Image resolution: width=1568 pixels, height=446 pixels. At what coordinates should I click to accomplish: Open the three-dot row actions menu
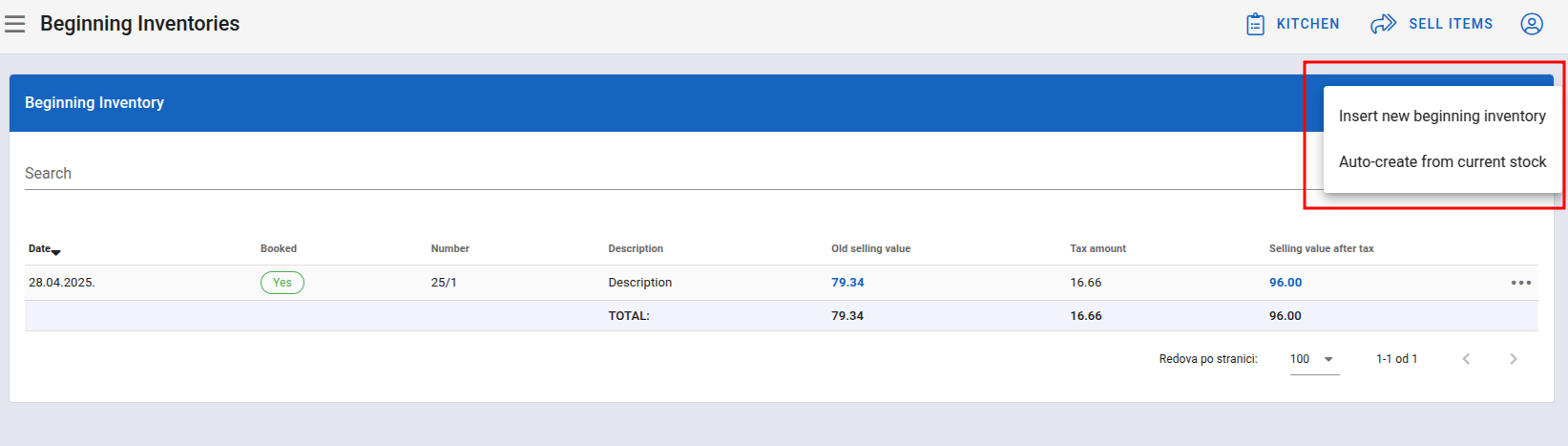(x=1520, y=283)
